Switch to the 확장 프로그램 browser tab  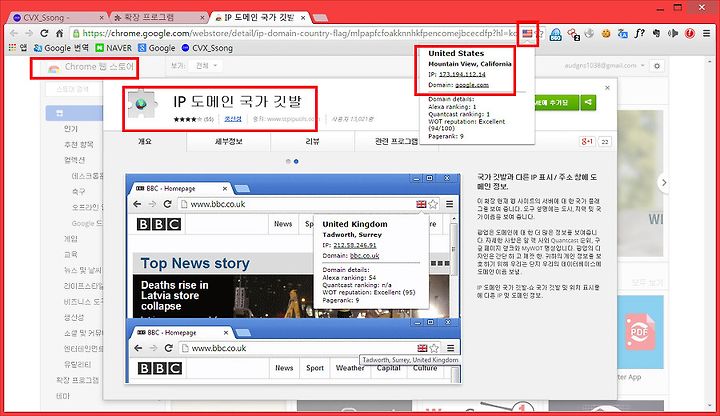(x=158, y=17)
